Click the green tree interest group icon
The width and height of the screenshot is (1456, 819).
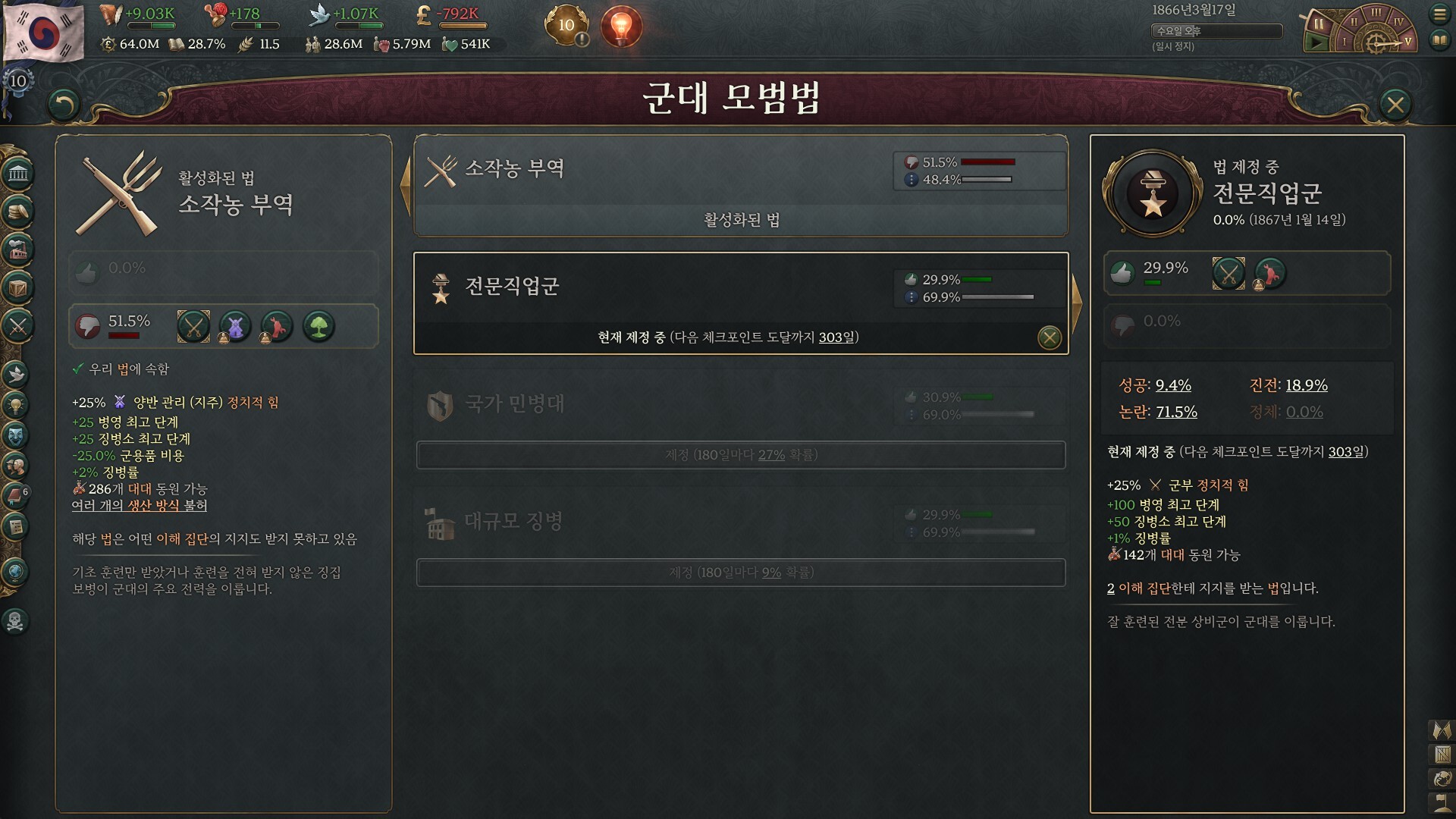tap(319, 327)
